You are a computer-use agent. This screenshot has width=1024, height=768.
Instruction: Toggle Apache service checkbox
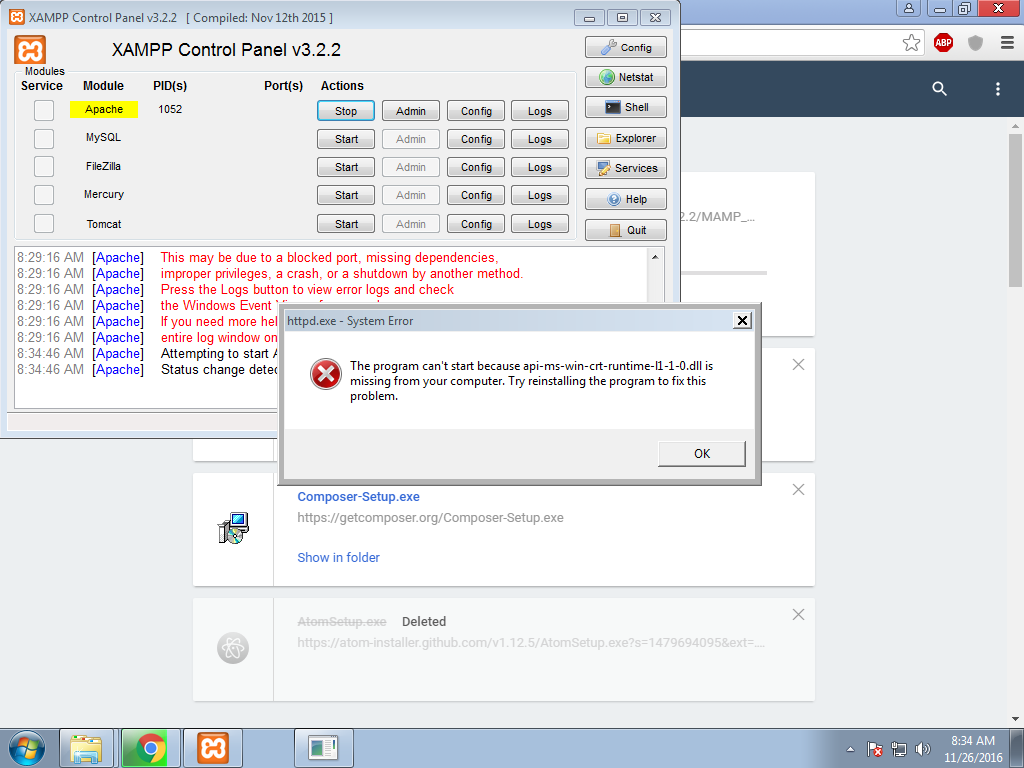click(44, 110)
